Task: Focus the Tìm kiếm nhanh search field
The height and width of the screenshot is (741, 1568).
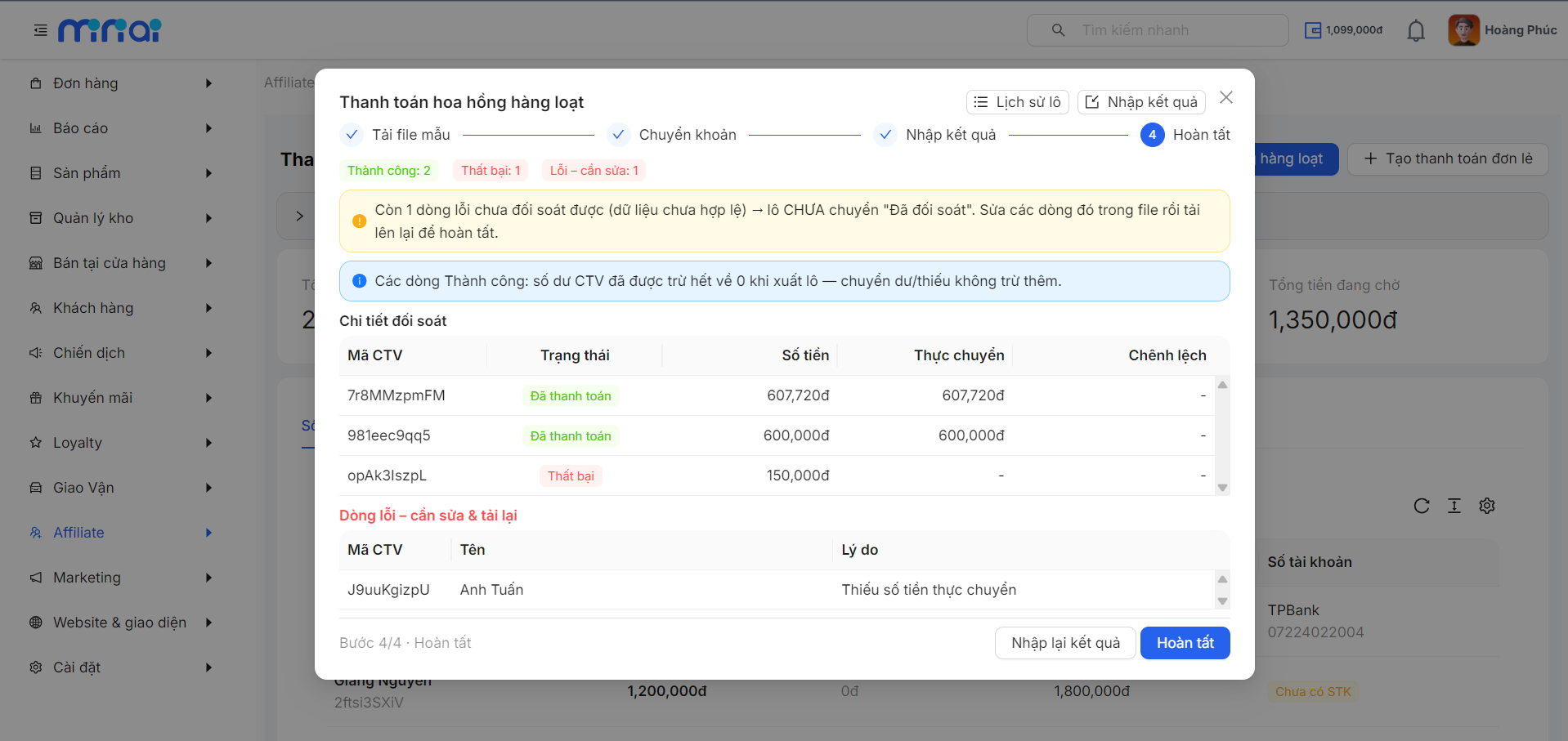Action: 1158,30
